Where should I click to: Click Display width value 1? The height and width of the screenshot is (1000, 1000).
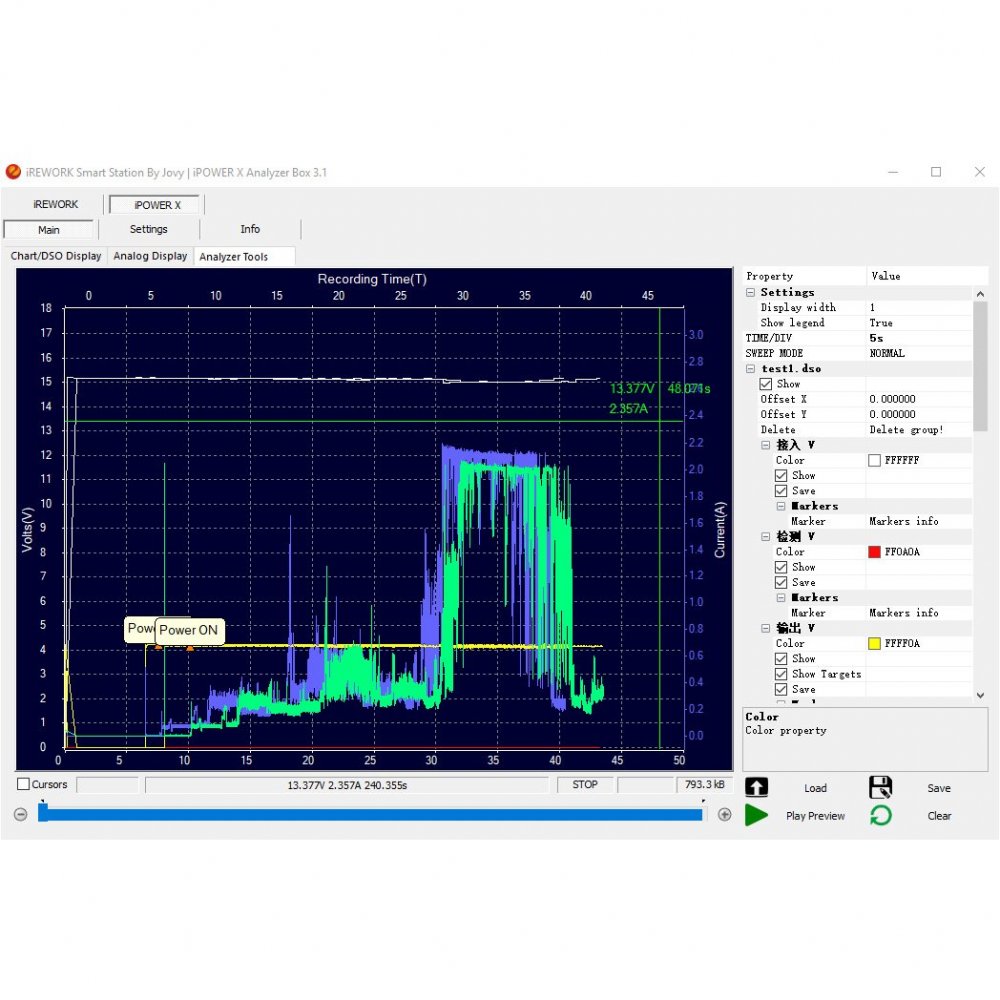click(872, 307)
